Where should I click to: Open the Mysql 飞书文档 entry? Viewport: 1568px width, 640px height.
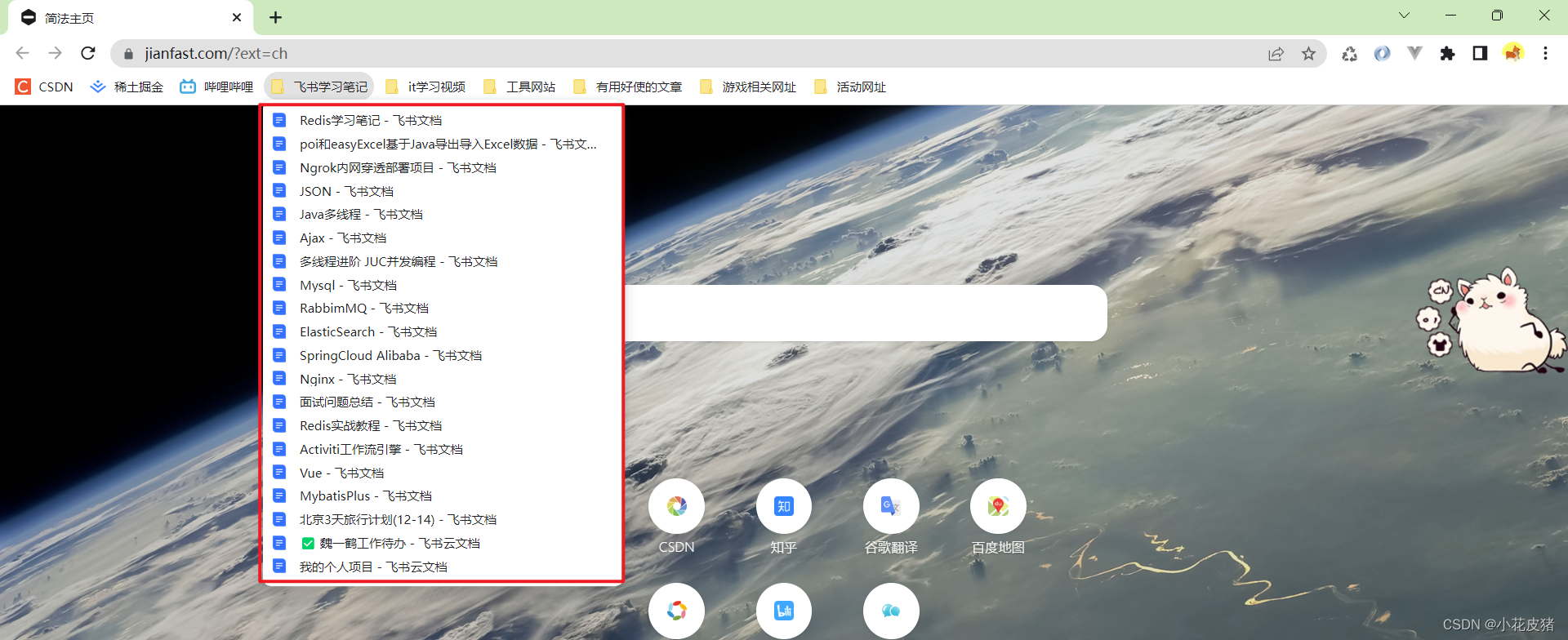tap(441, 285)
